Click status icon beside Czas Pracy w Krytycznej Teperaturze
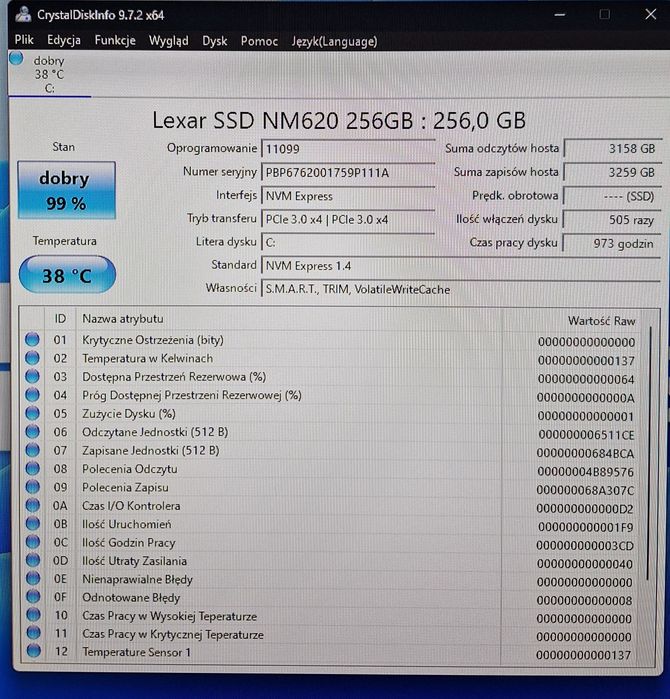Image resolution: width=670 pixels, height=699 pixels. (33, 633)
